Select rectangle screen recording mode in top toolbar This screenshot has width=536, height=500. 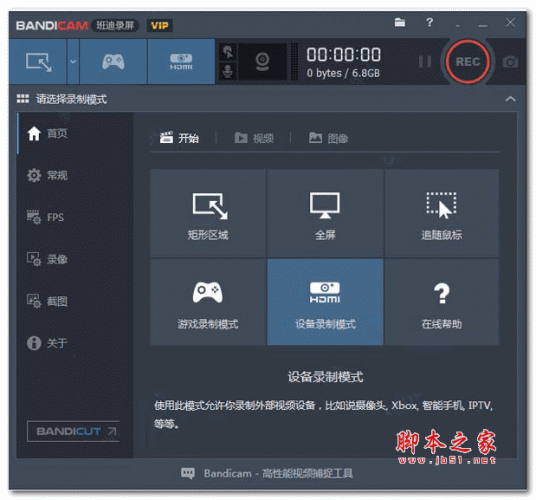click(x=38, y=62)
